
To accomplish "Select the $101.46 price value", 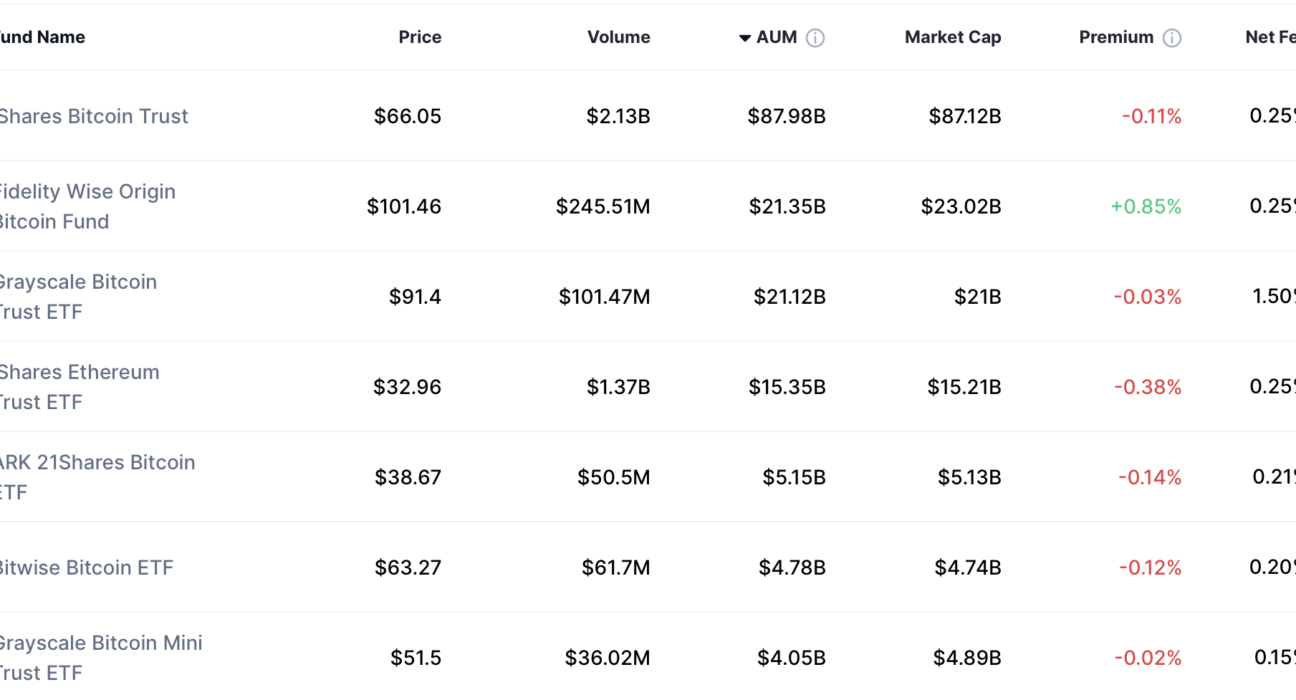I will coord(404,206).
